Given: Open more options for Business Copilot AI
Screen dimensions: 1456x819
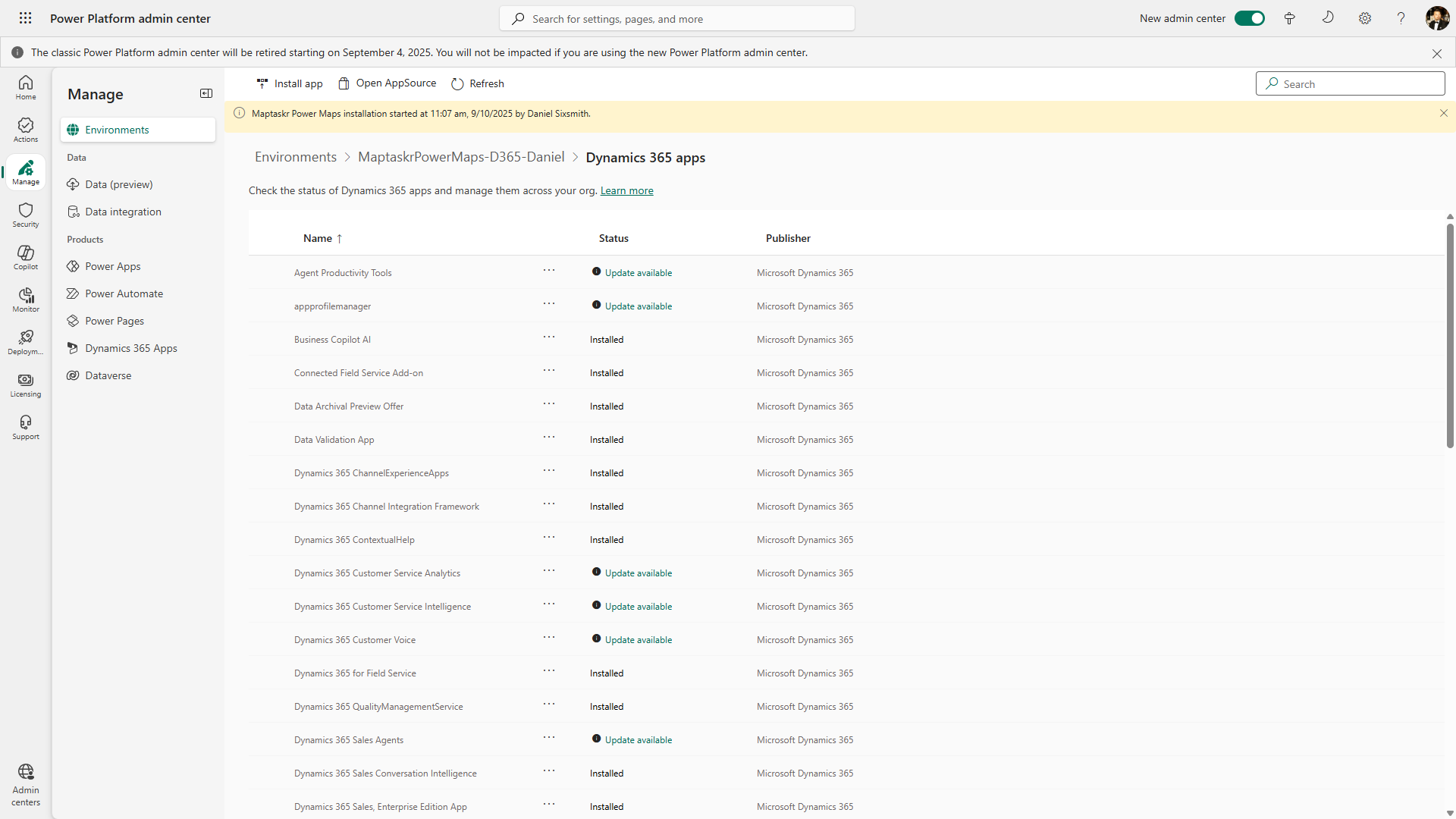Looking at the screenshot, I should [549, 337].
